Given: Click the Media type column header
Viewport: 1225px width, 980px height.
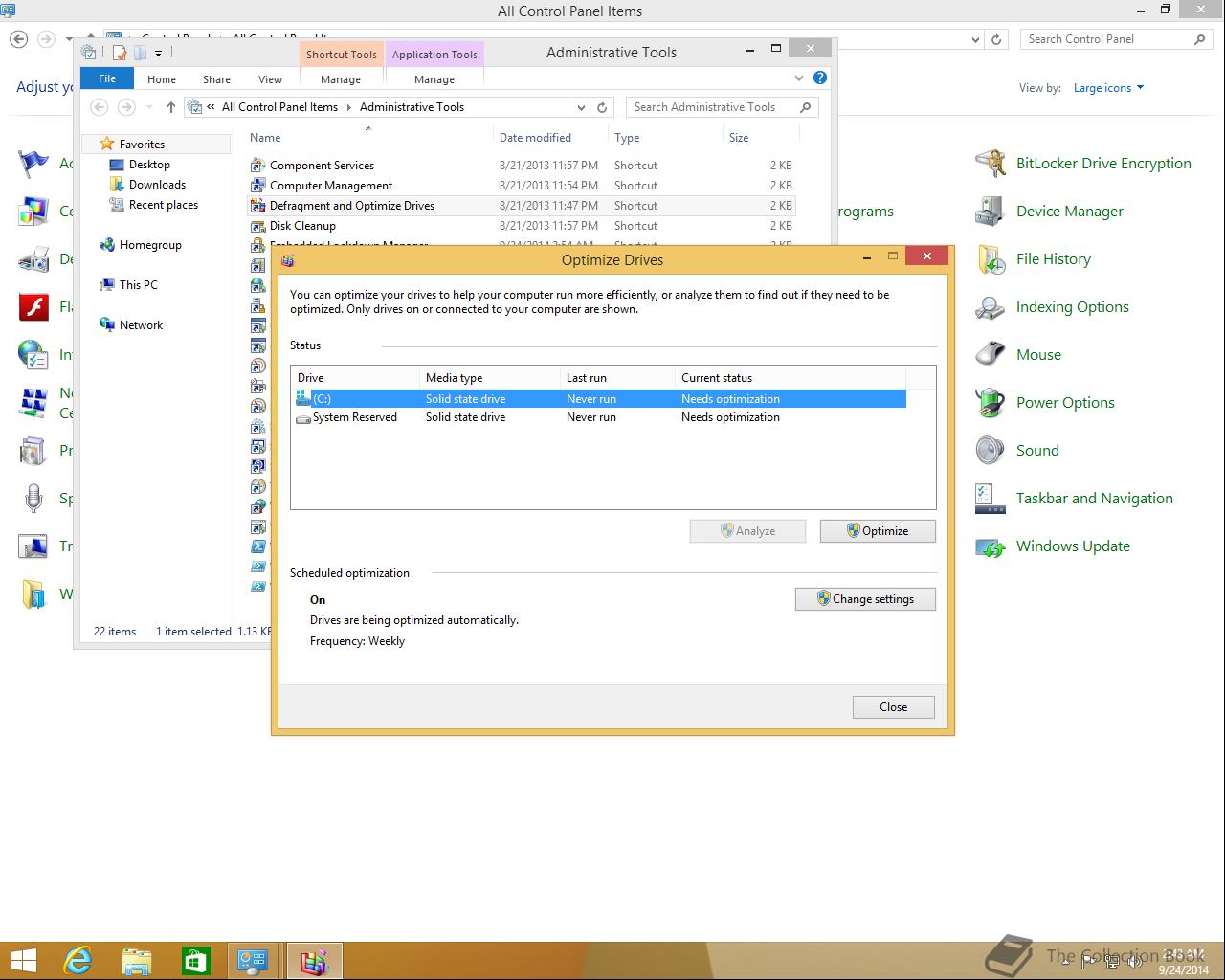Looking at the screenshot, I should point(490,378).
